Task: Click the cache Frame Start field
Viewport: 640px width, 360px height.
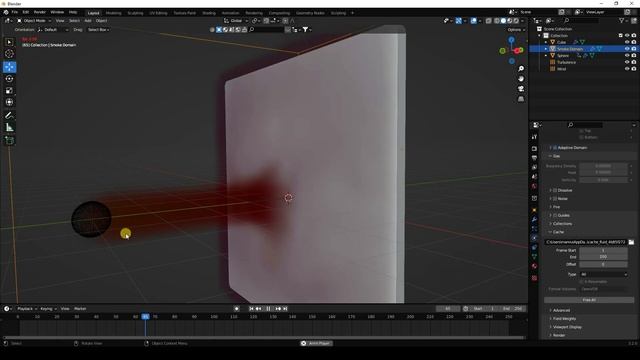Action: point(603,250)
